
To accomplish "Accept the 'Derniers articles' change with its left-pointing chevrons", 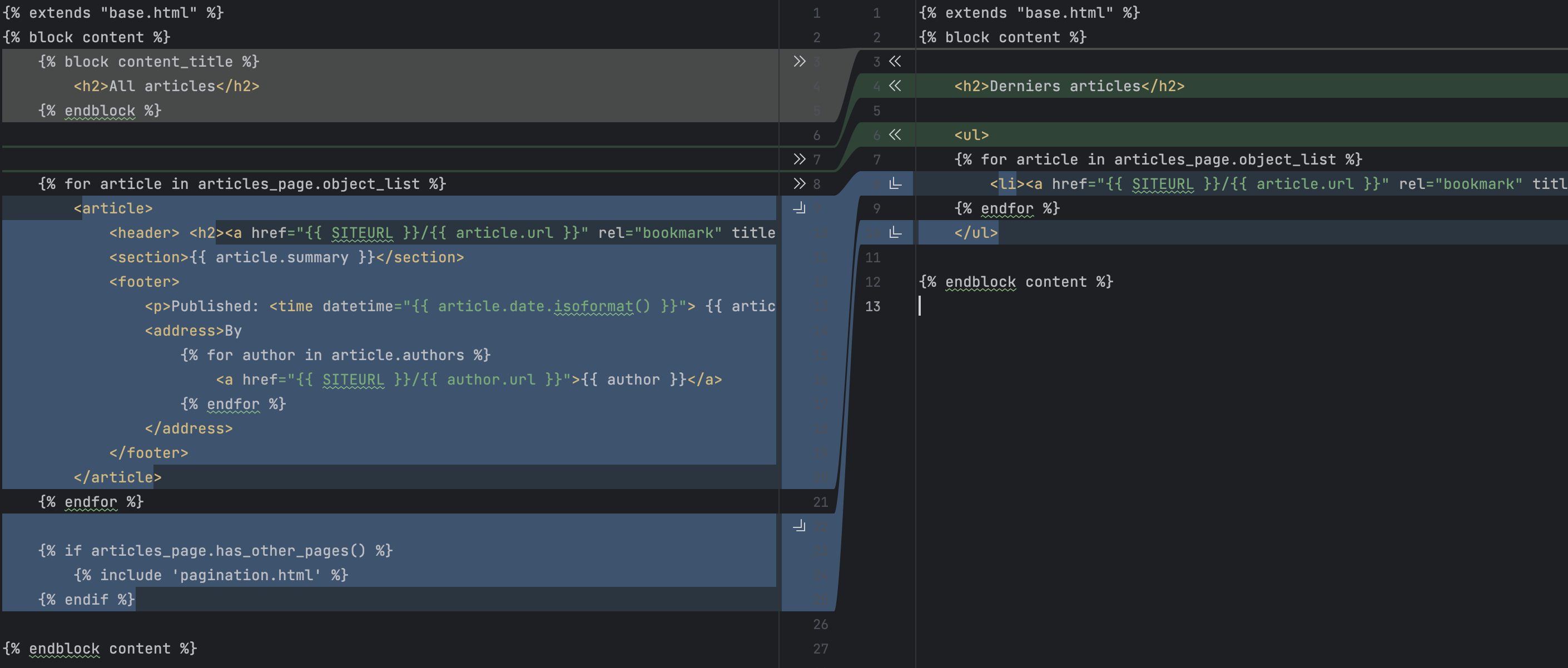I will (895, 86).
